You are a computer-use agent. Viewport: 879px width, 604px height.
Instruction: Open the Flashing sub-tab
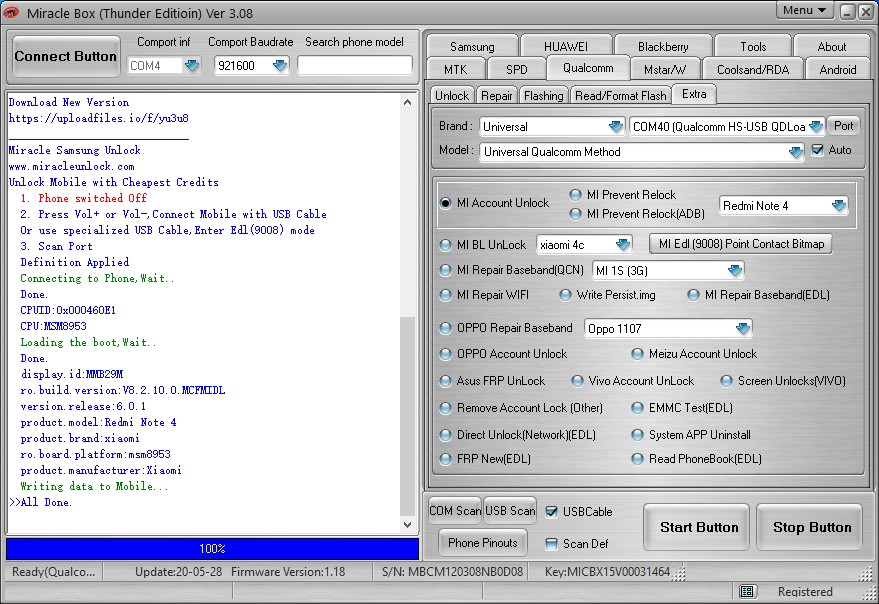click(x=543, y=96)
